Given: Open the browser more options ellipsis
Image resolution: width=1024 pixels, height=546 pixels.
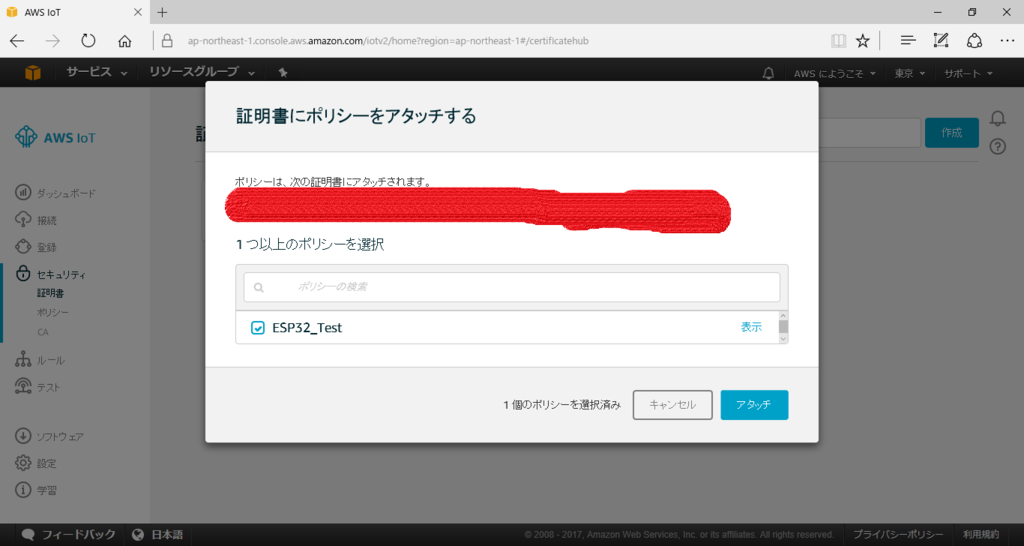Looking at the screenshot, I should click(x=1007, y=41).
